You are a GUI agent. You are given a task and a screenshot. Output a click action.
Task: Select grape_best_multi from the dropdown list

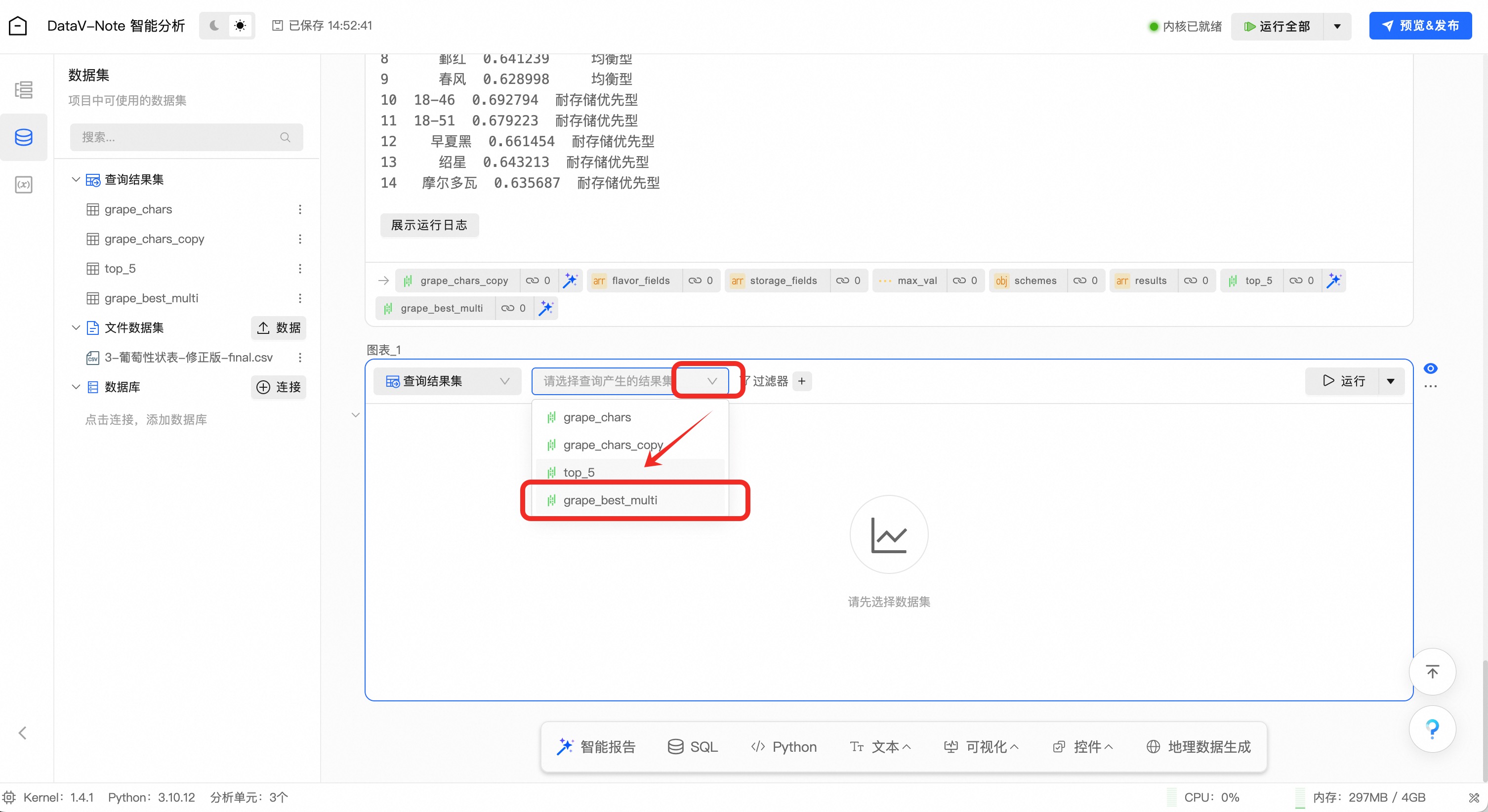(610, 500)
